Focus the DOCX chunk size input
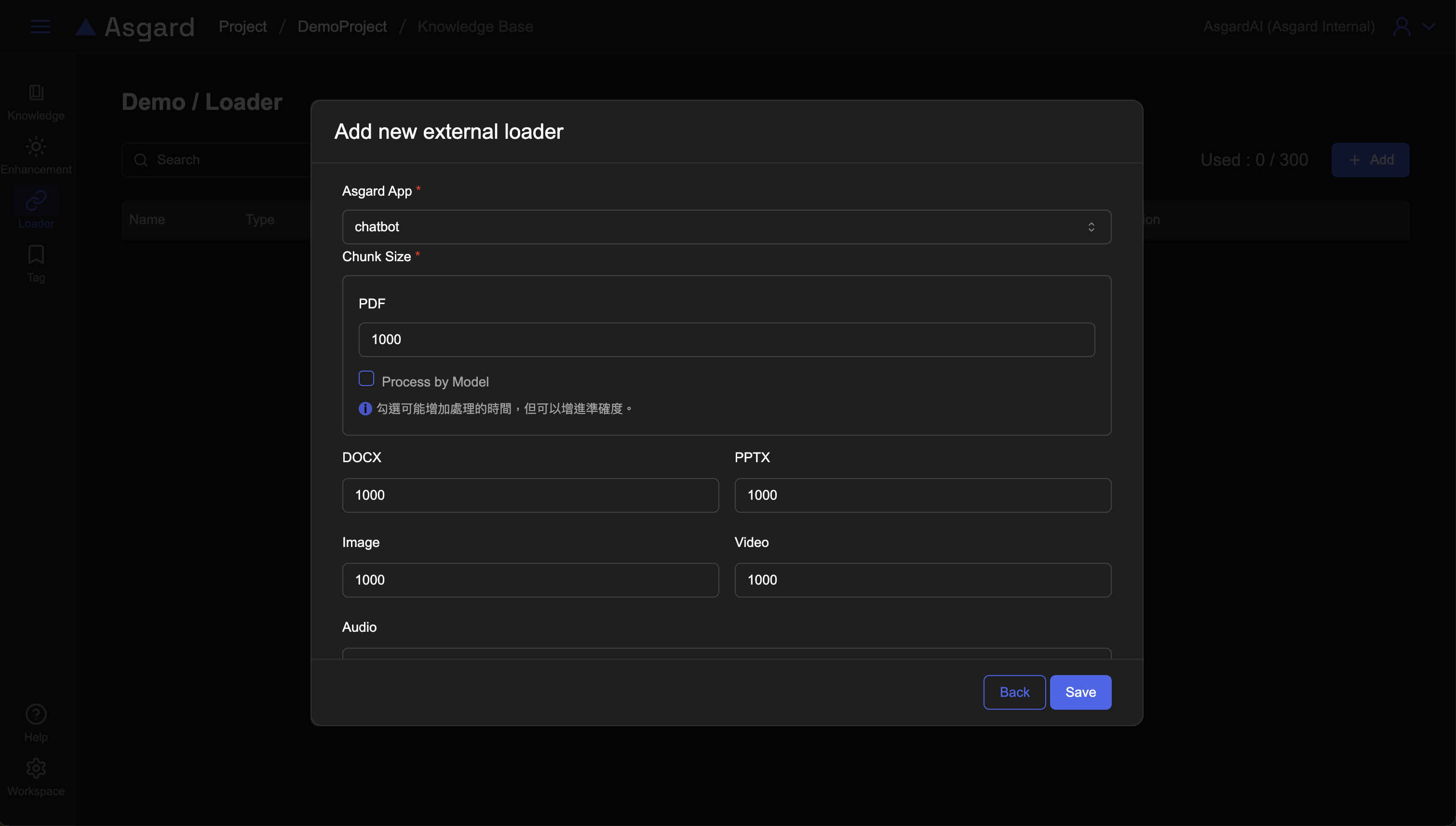 point(530,495)
